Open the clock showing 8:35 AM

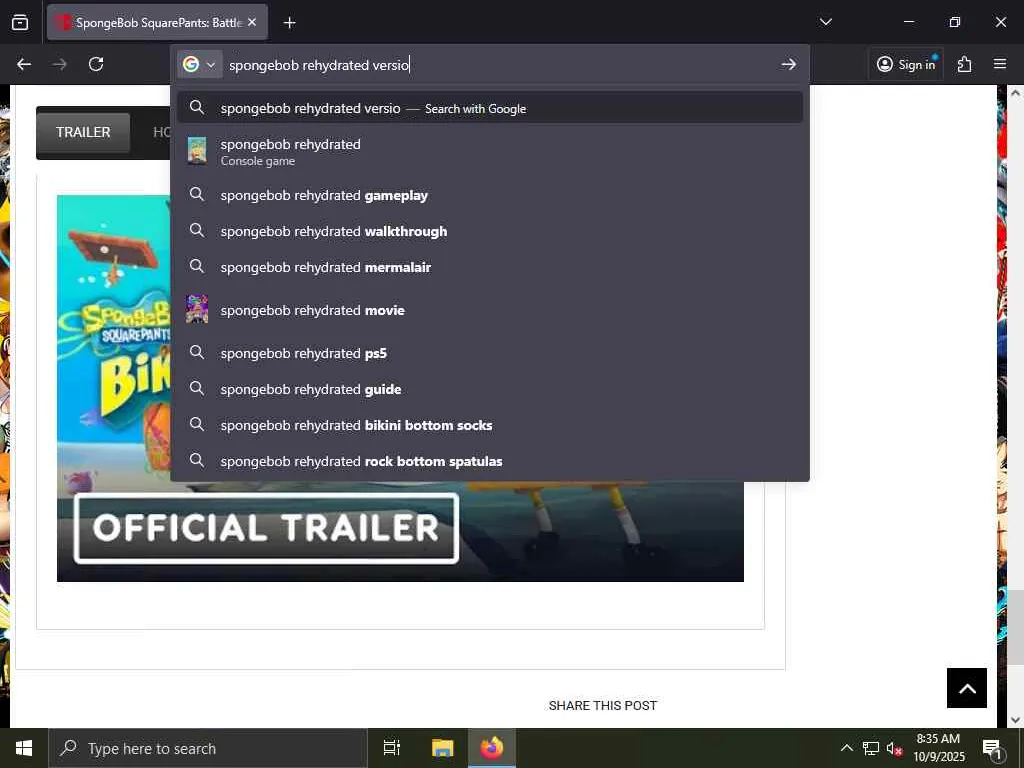coord(938,748)
